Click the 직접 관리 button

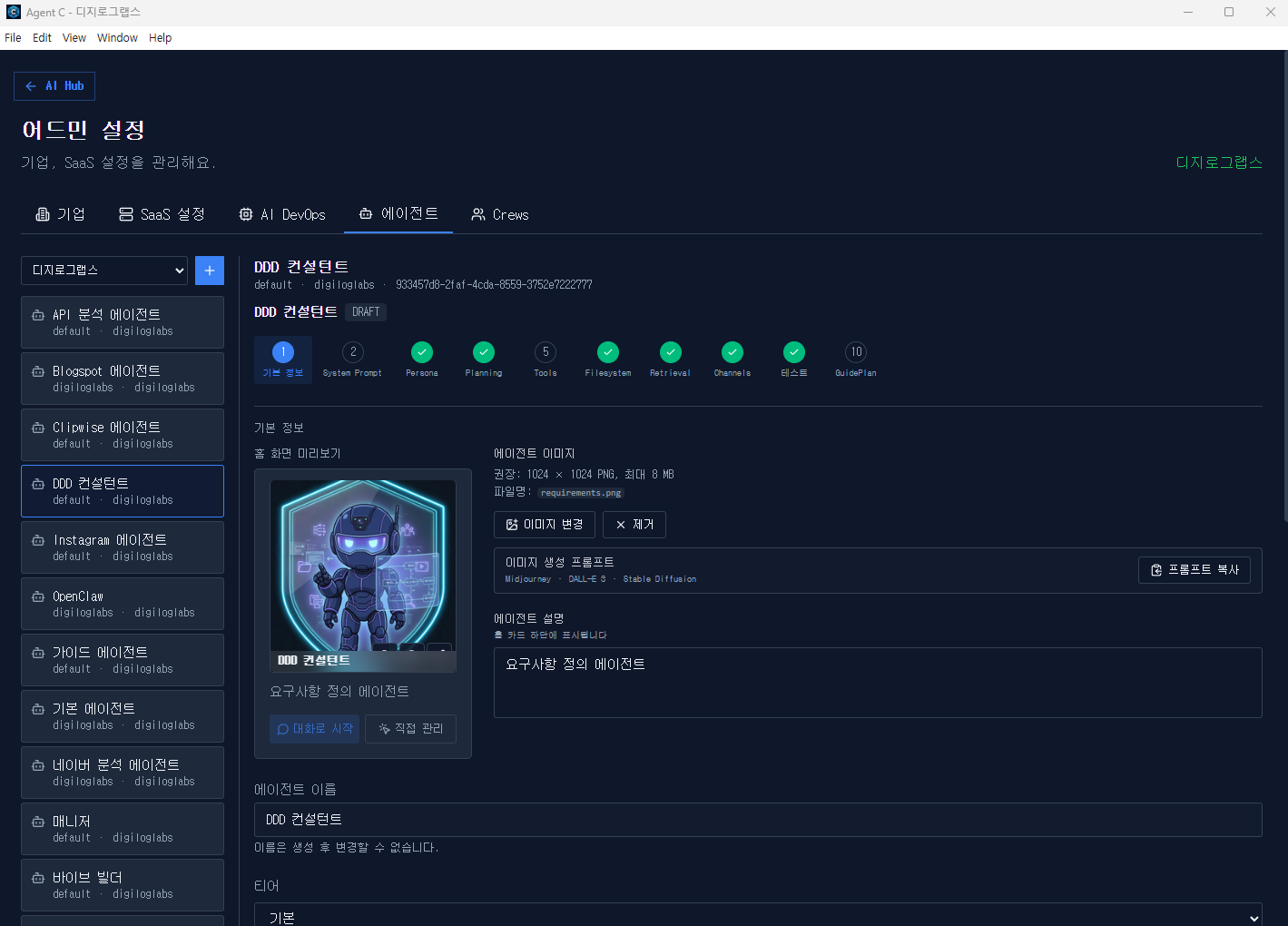pyautogui.click(x=411, y=729)
